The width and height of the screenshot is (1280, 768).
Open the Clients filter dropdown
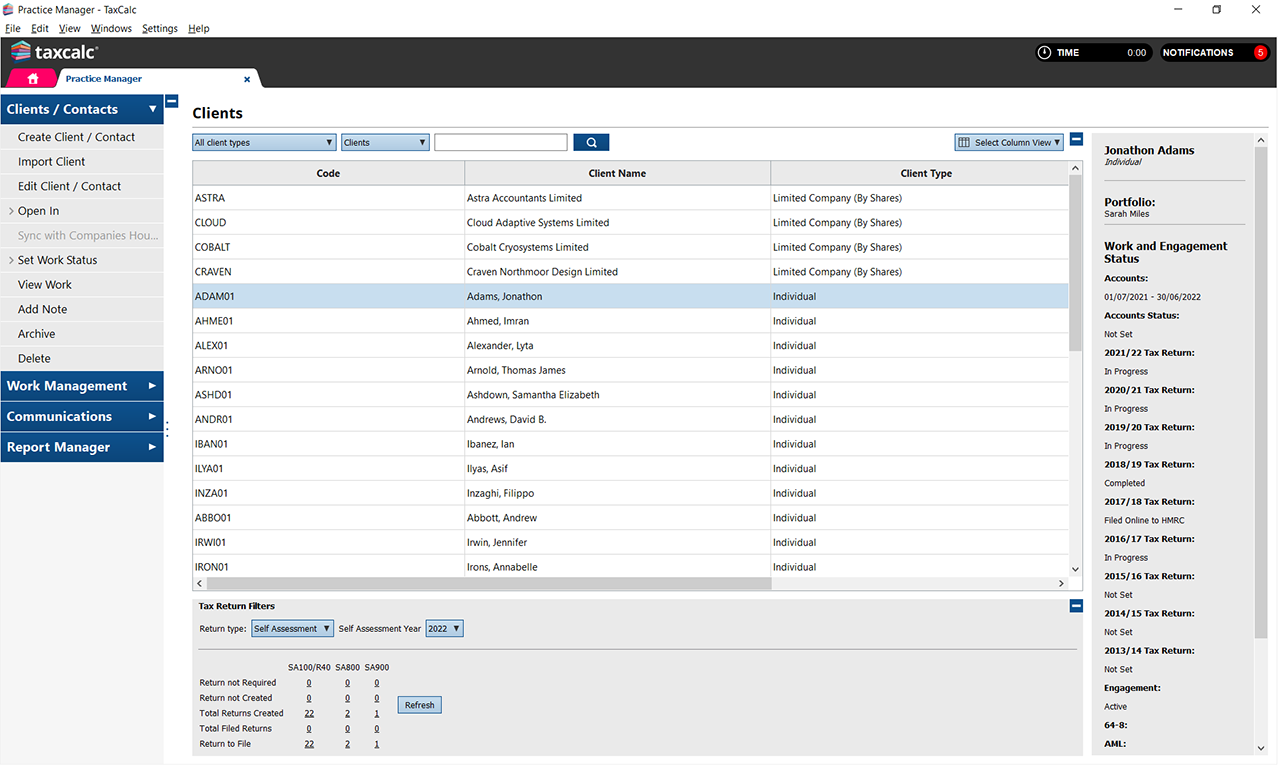click(385, 143)
